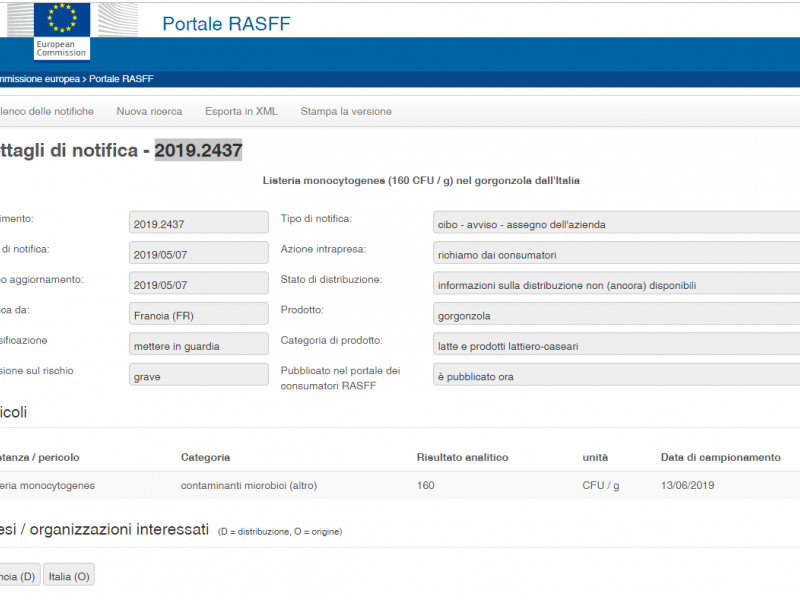Go to Portale RASFF breadcrumb
Image resolution: width=800 pixels, height=600 pixels.
(x=121, y=79)
